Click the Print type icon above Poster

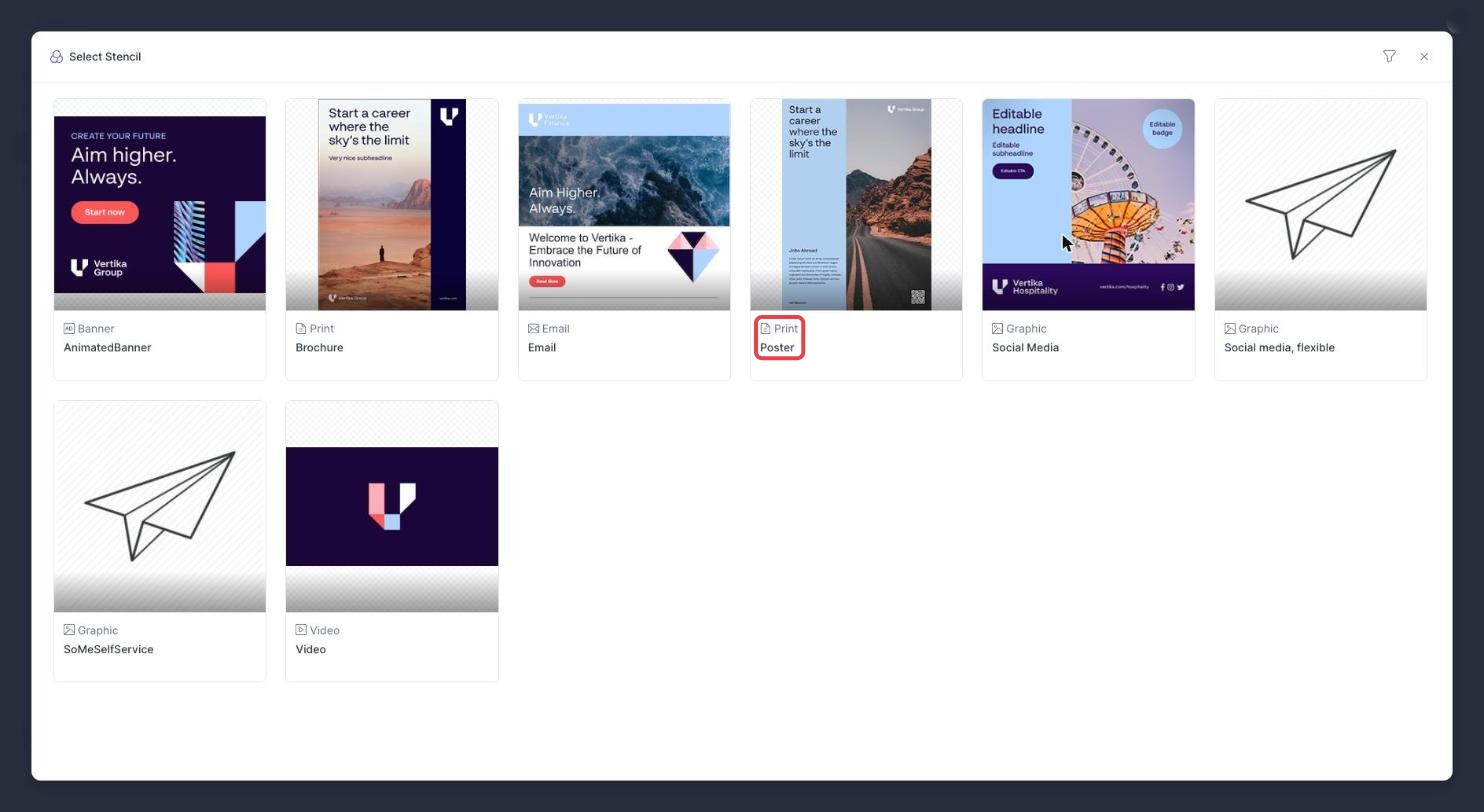(x=765, y=328)
